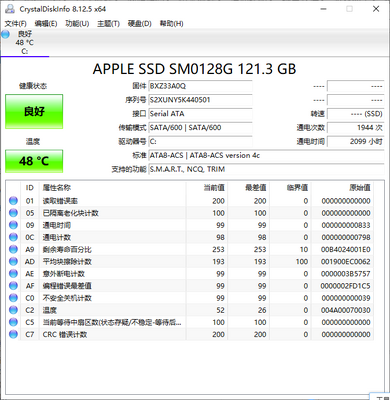Open the 编辑(E) menu

46,24
